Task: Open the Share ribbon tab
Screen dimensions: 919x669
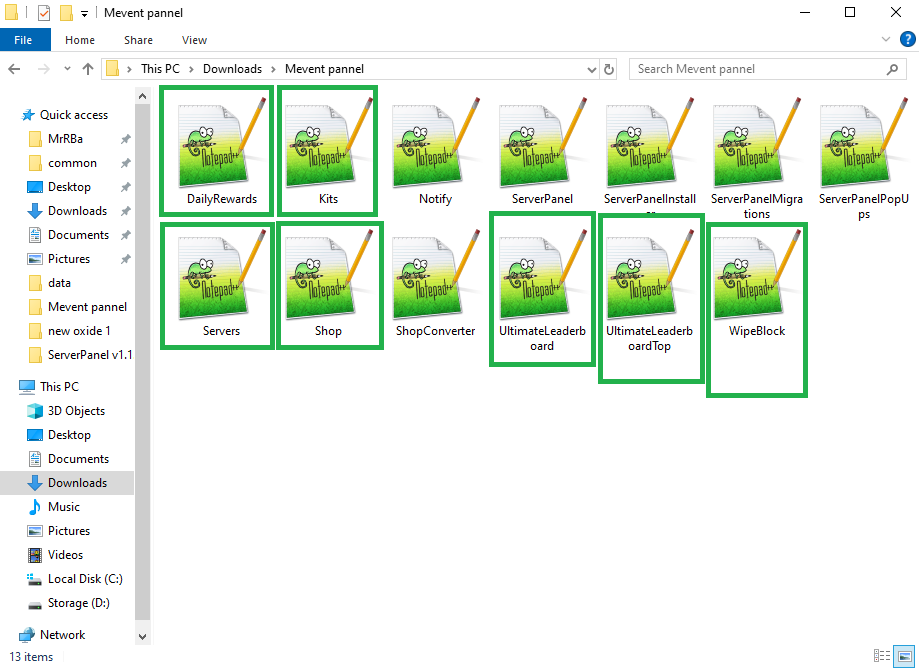Action: click(138, 40)
